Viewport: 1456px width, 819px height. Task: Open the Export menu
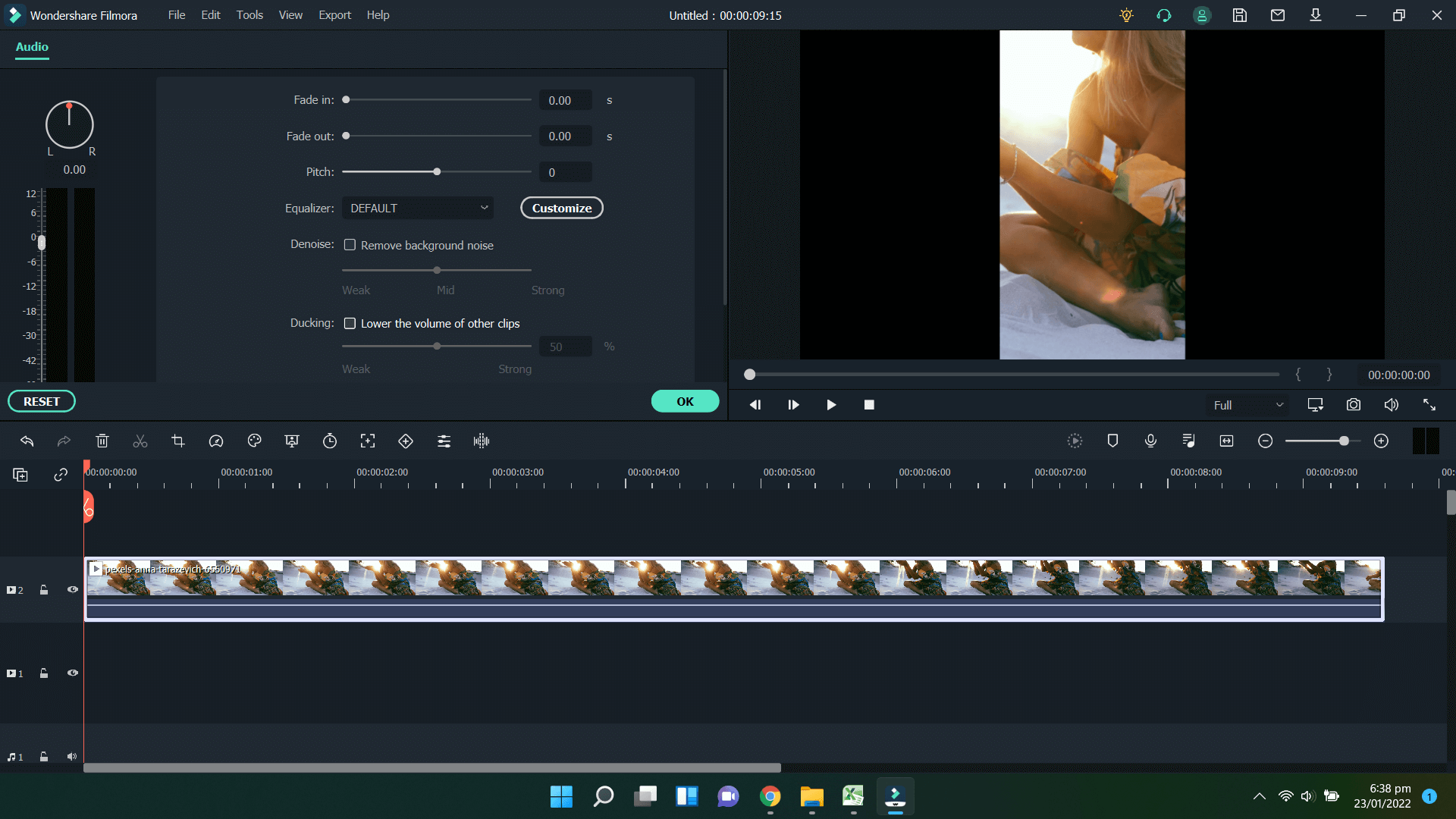(x=334, y=15)
